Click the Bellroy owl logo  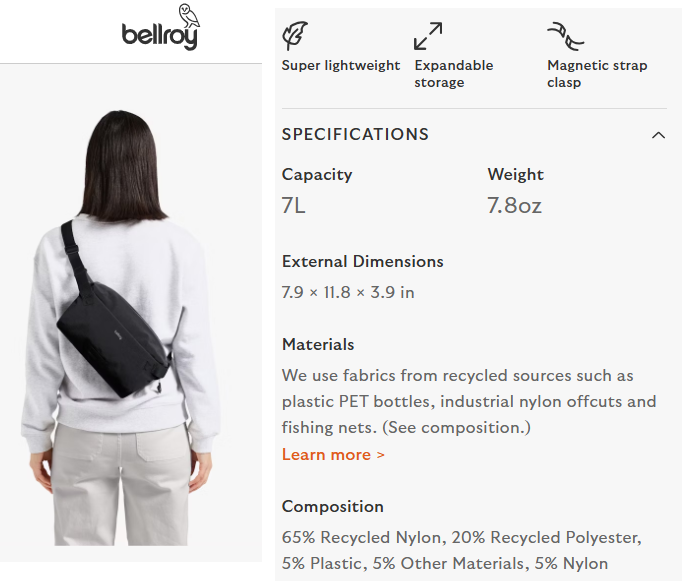click(x=161, y=27)
